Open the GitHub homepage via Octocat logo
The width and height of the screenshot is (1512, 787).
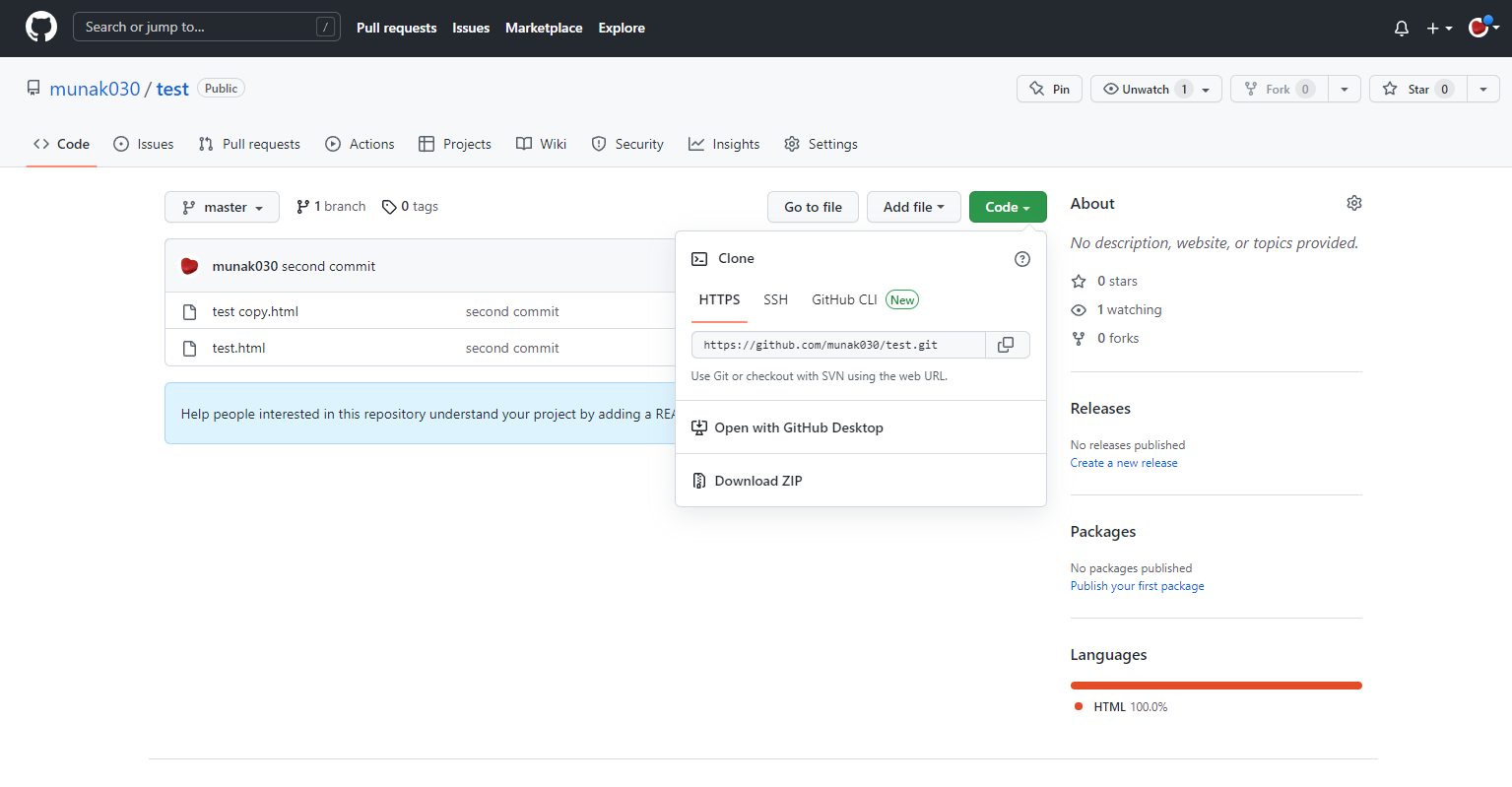click(x=41, y=27)
